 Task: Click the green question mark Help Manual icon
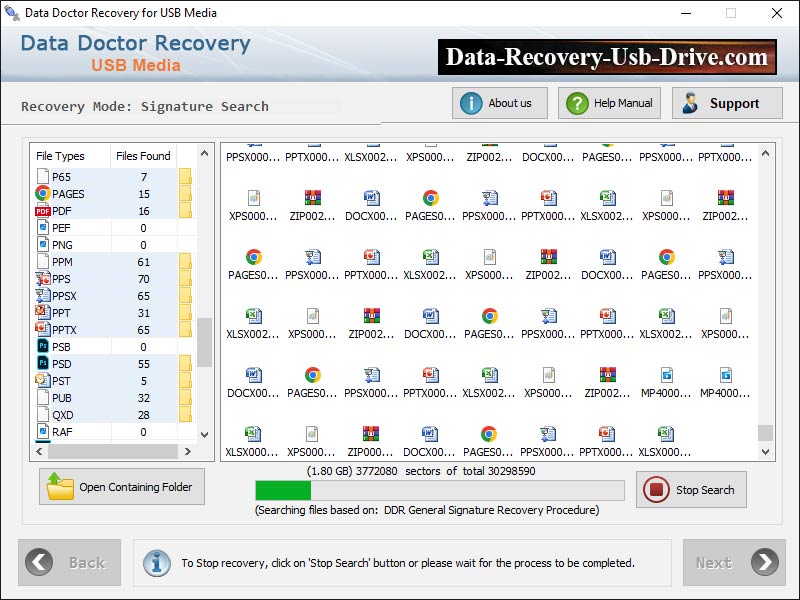577,102
